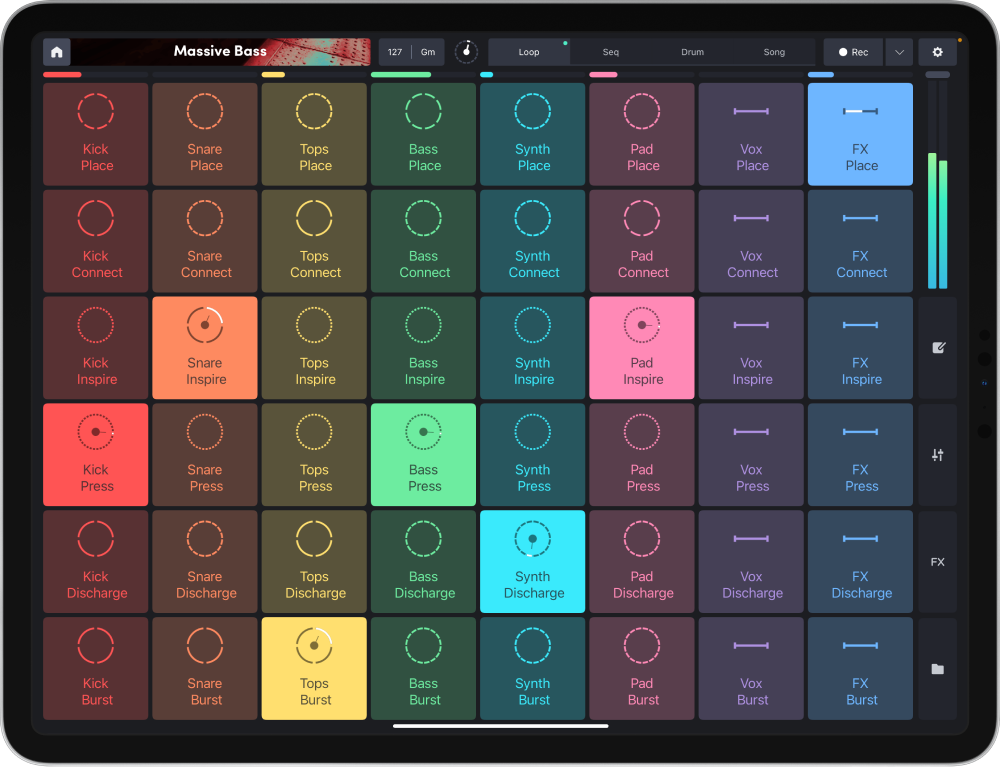
Task: Open the settings gear icon
Action: (937, 51)
